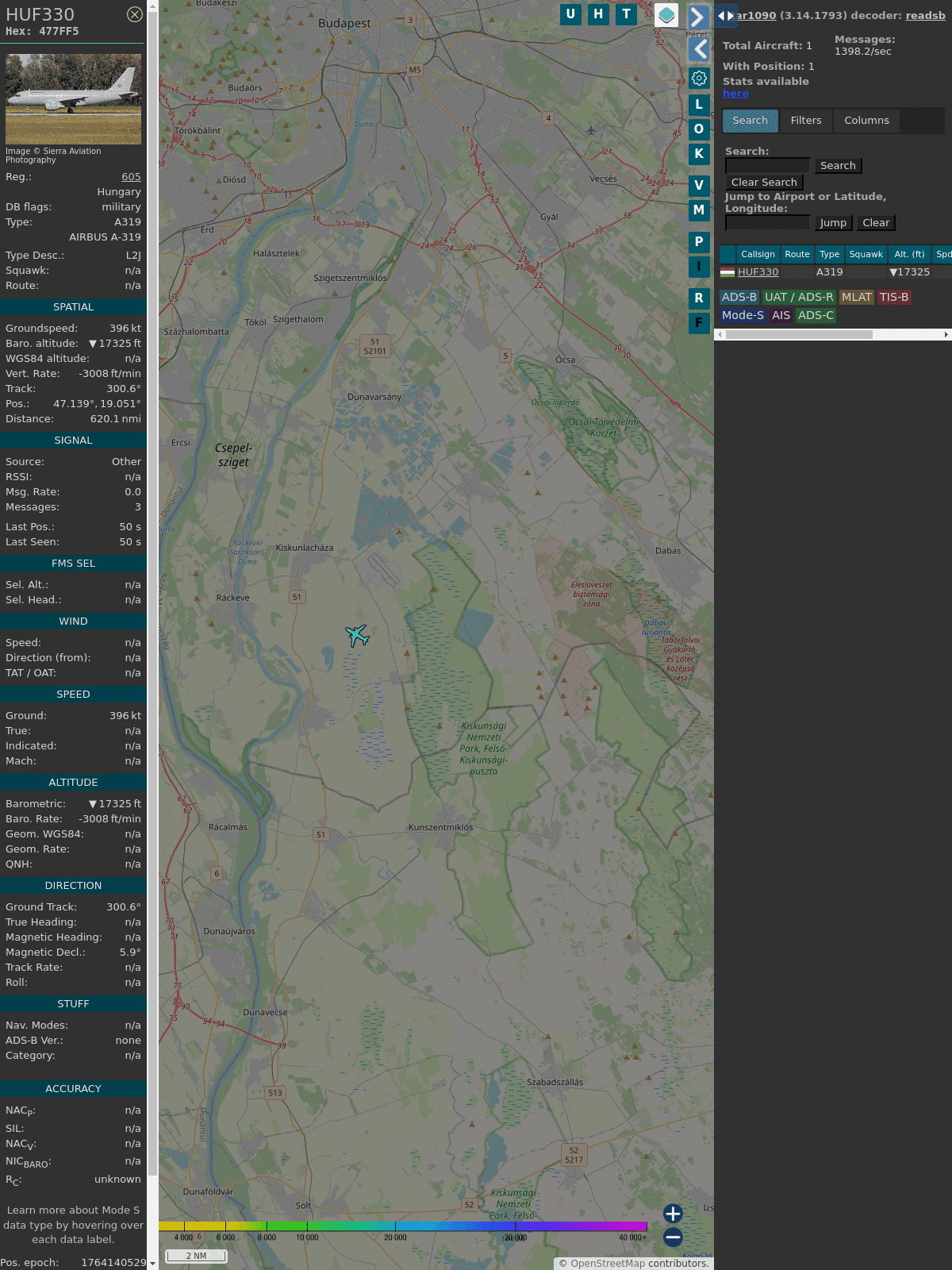Click the altitude color scale bar
This screenshot has height=1270, width=952.
tap(403, 1226)
